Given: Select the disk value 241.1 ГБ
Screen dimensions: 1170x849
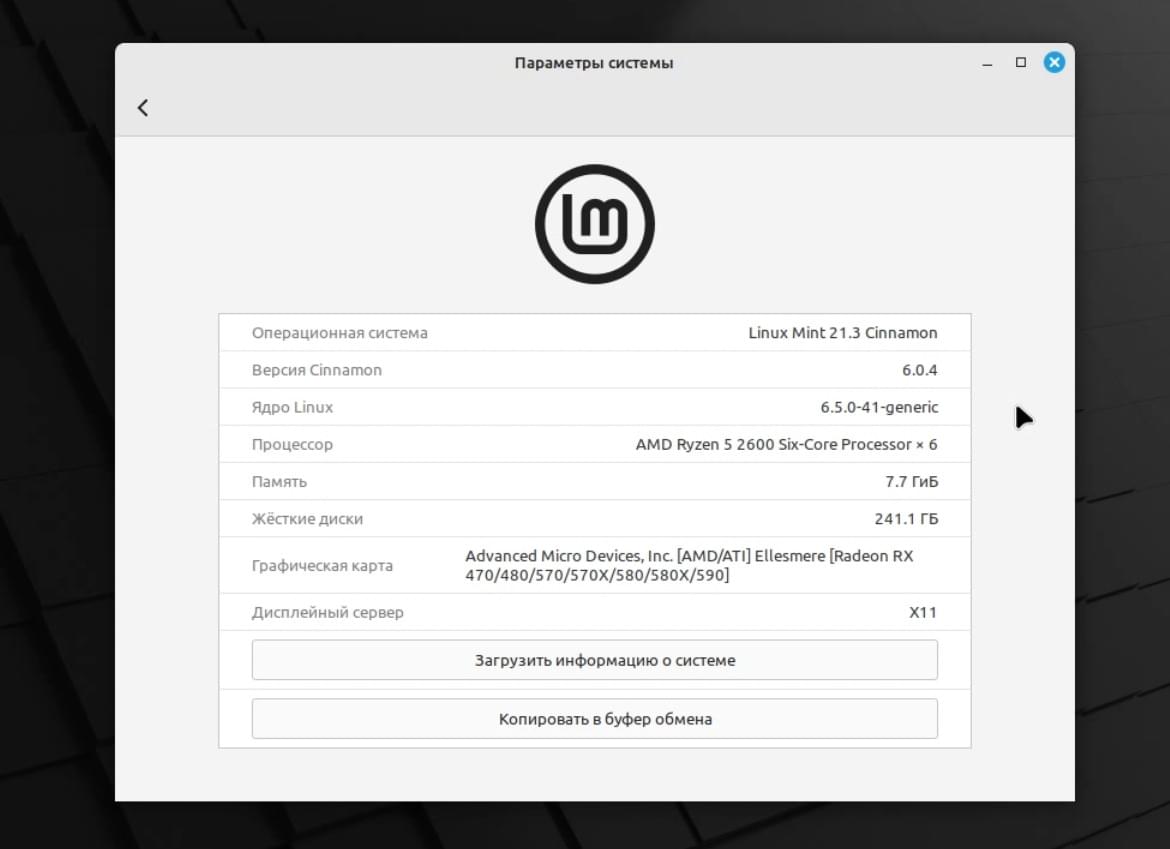Looking at the screenshot, I should pyautogui.click(x=906, y=519).
